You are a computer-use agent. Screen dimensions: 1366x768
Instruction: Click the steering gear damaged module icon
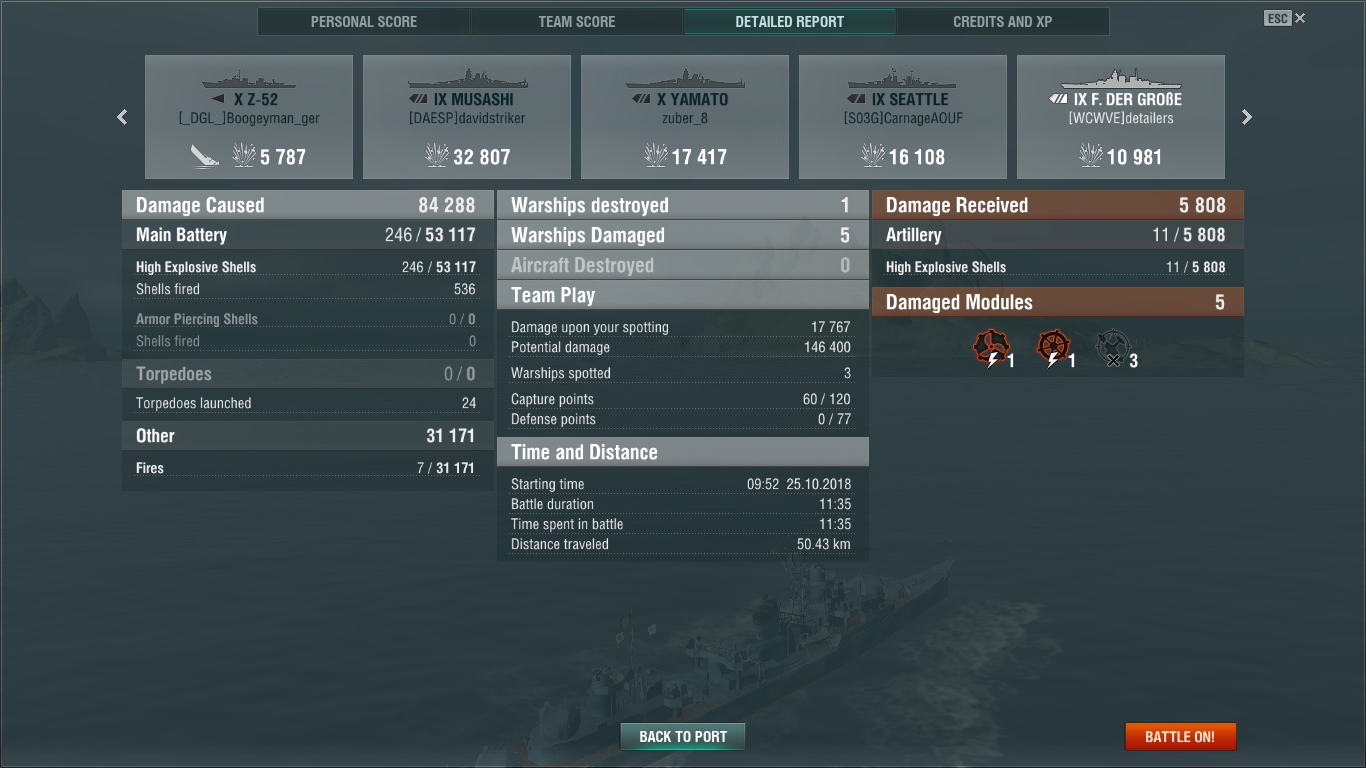pyautogui.click(x=1052, y=348)
